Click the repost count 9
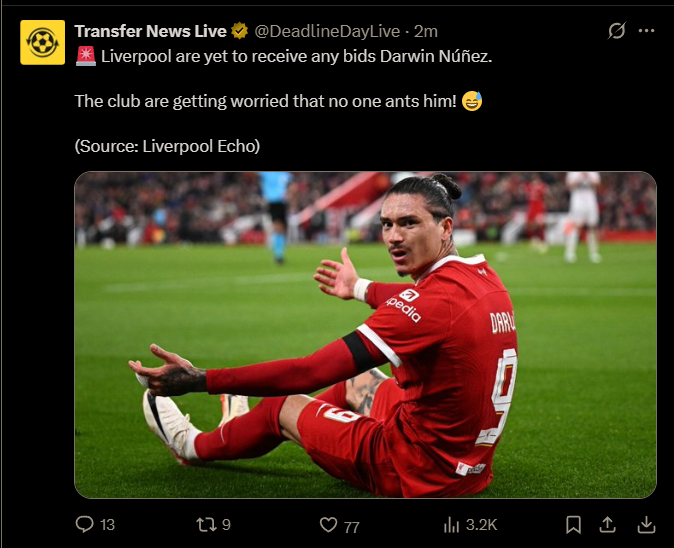This screenshot has height=548, width=674. click(x=226, y=525)
